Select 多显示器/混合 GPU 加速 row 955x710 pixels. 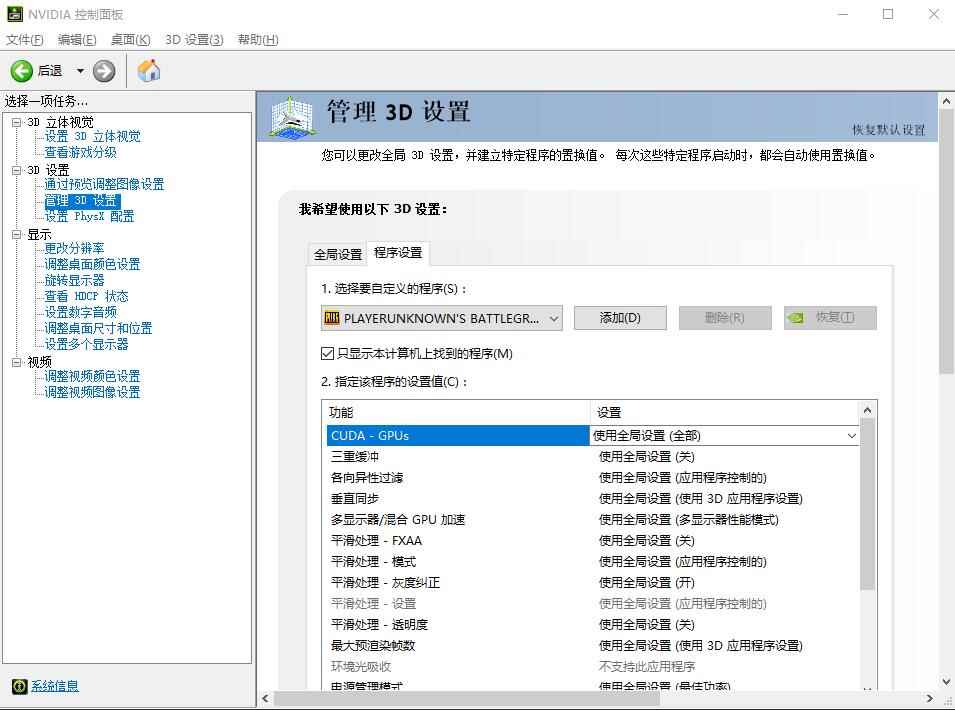(x=593, y=520)
